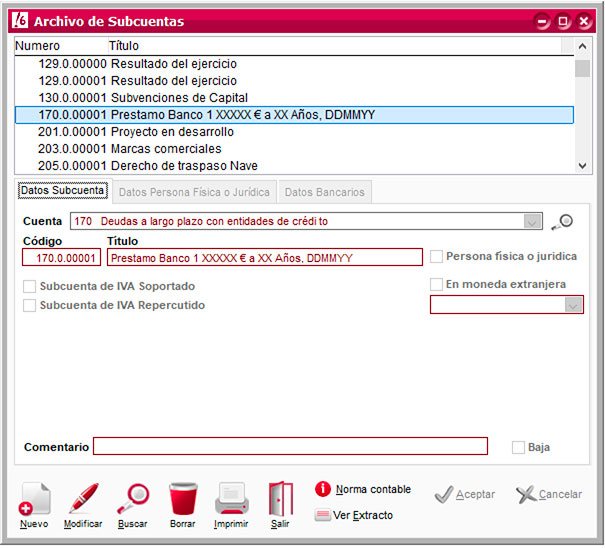Click the Código input field
The height and width of the screenshot is (548, 605).
tap(62, 258)
